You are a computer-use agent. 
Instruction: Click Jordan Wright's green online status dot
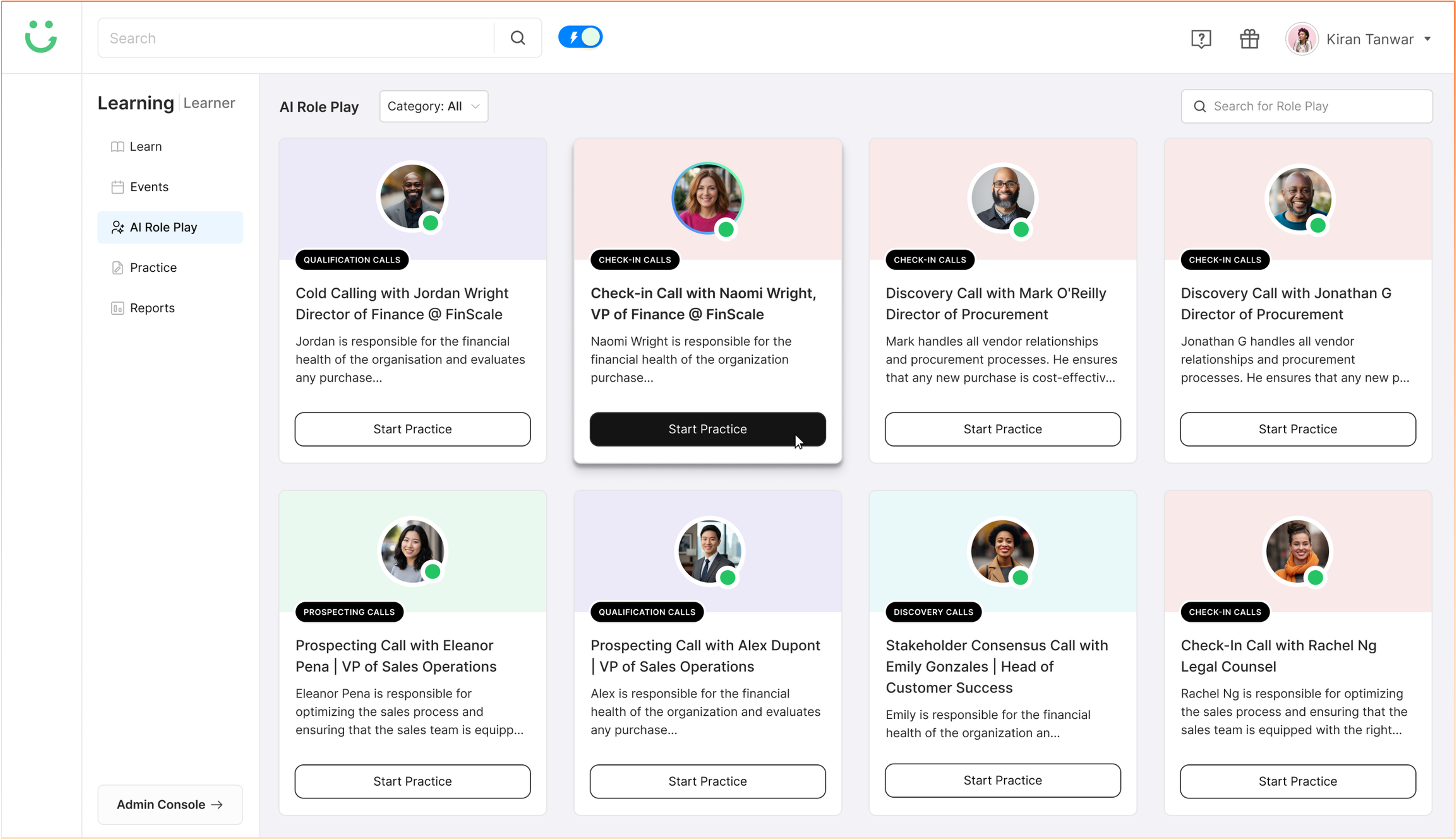coord(431,223)
